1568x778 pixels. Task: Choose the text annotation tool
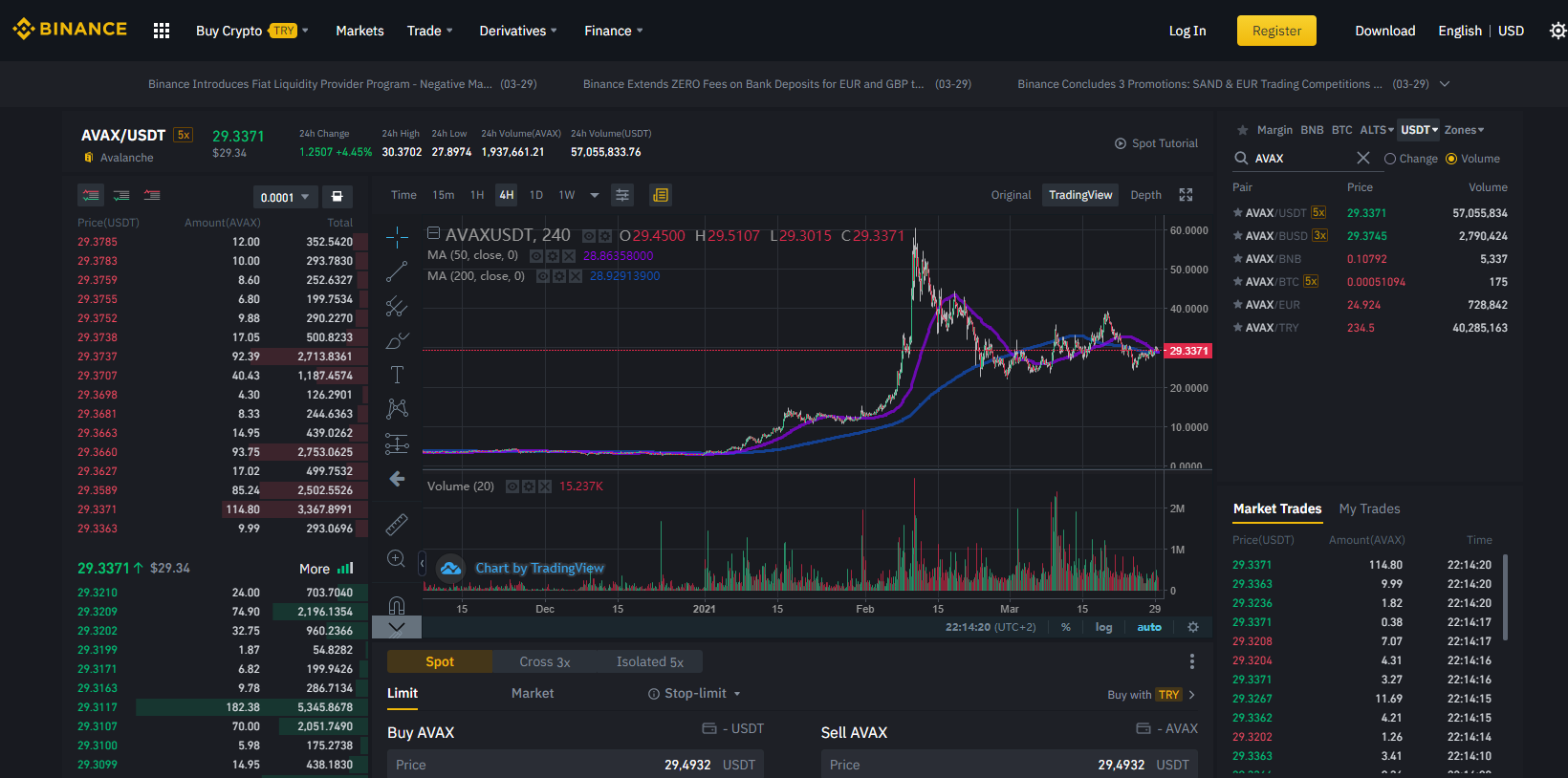click(x=397, y=375)
